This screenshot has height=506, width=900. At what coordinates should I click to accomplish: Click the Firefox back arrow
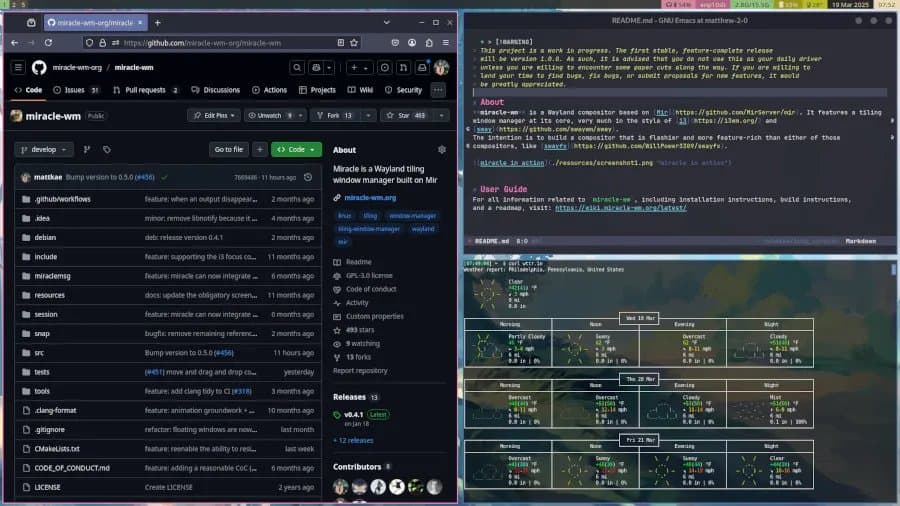[15, 42]
